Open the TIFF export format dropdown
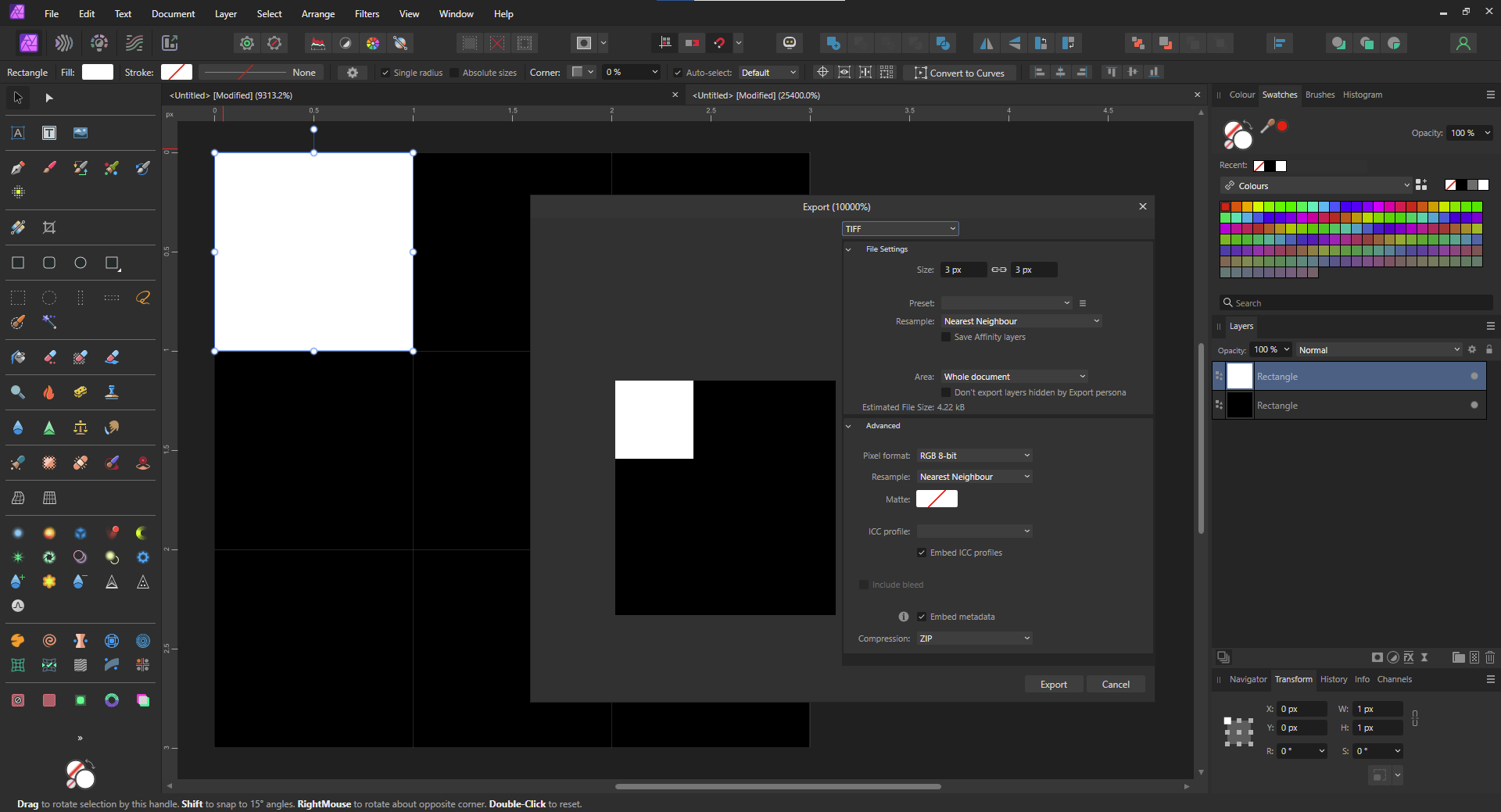Image resolution: width=1501 pixels, height=812 pixels. click(900, 228)
